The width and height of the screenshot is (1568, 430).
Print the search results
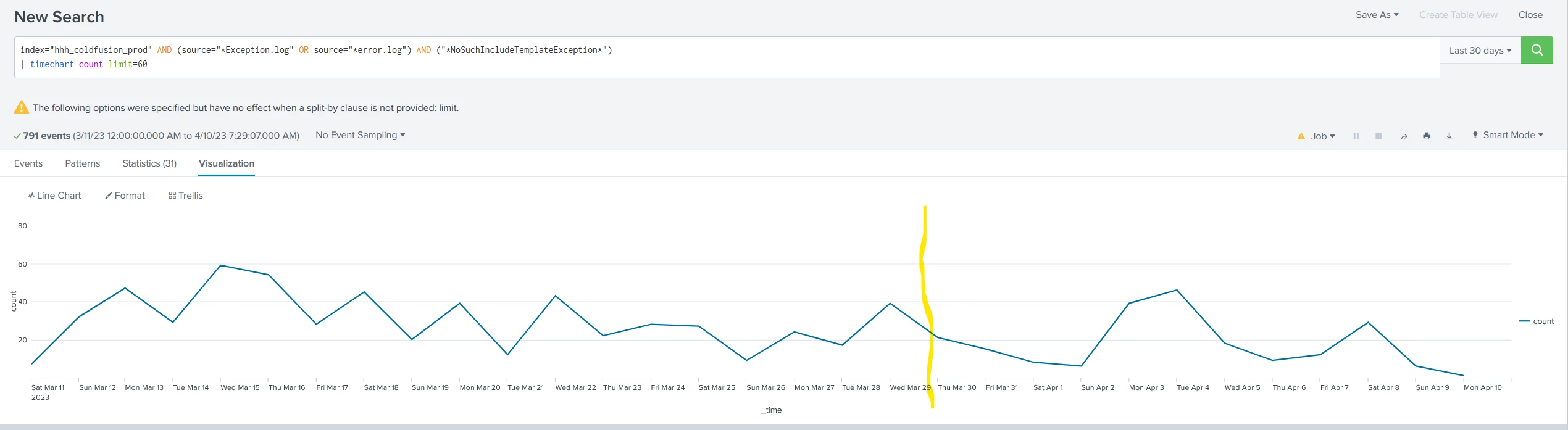pos(1427,136)
